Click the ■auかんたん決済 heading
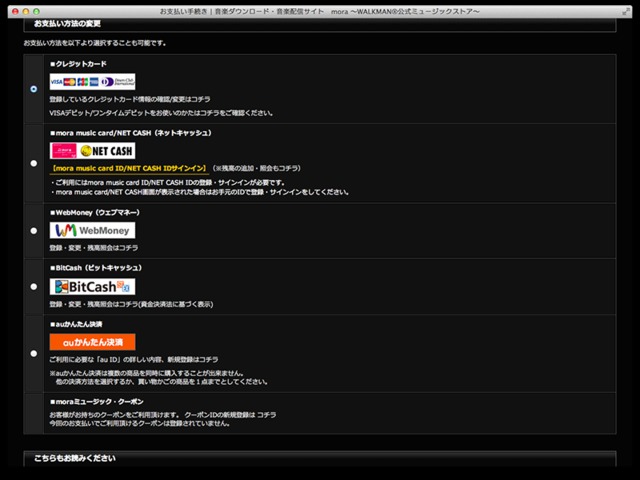 tap(76, 324)
